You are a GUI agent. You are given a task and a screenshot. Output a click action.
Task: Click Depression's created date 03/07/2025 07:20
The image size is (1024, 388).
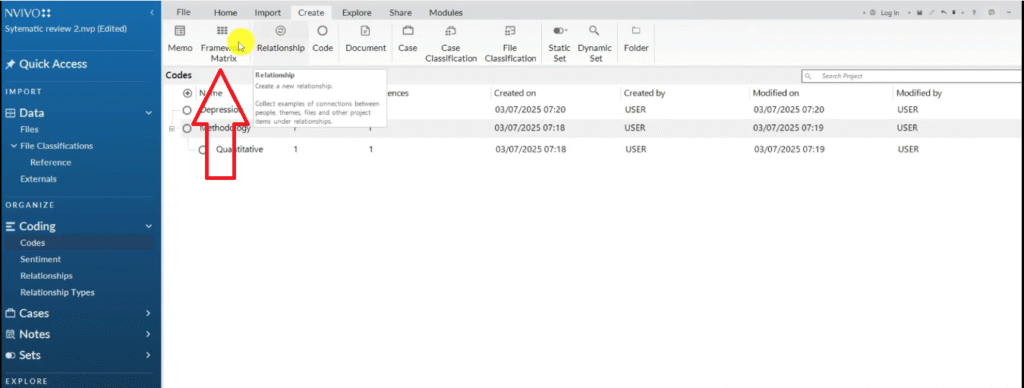tap(530, 110)
